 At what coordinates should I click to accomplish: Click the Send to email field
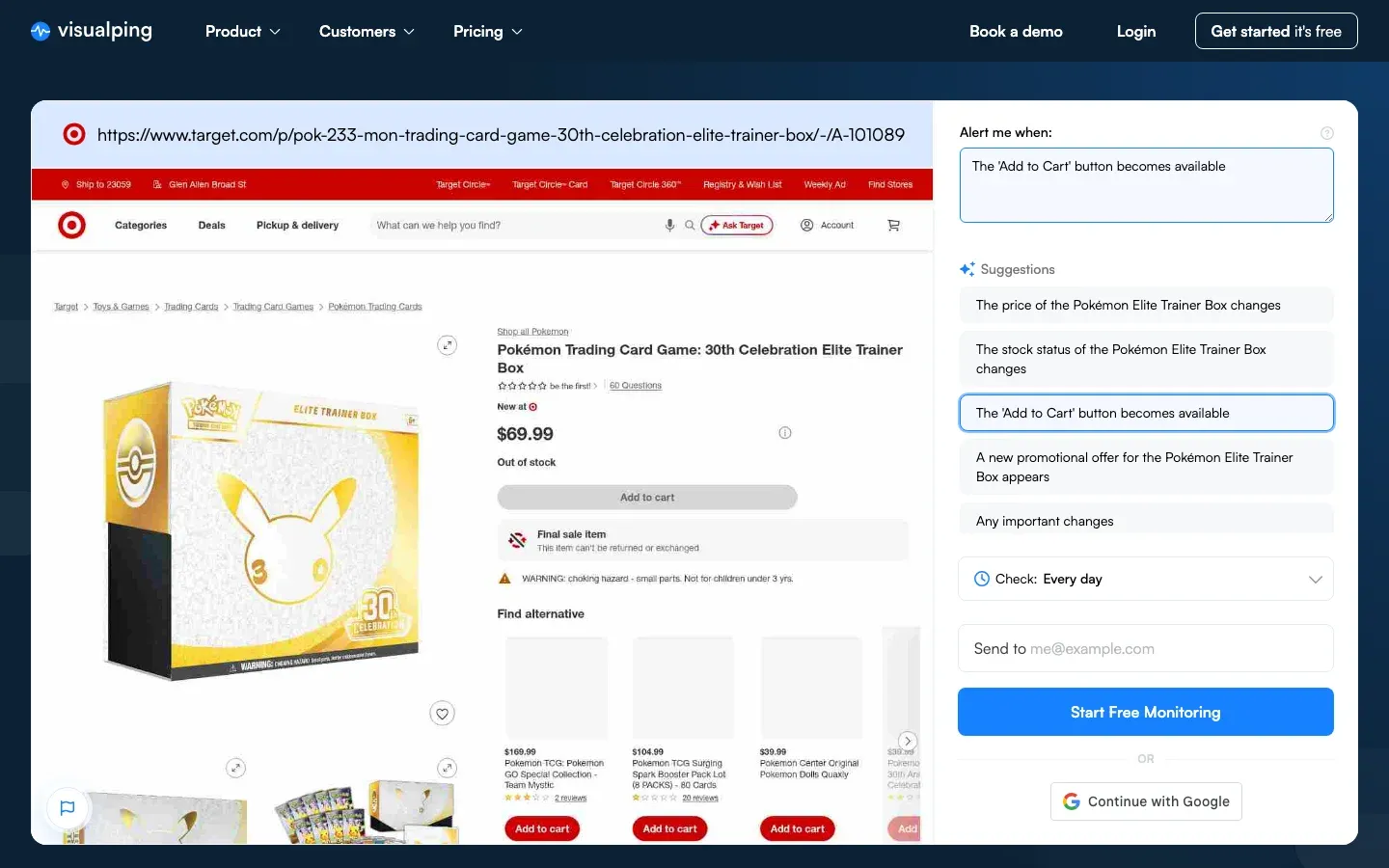(x=1146, y=648)
